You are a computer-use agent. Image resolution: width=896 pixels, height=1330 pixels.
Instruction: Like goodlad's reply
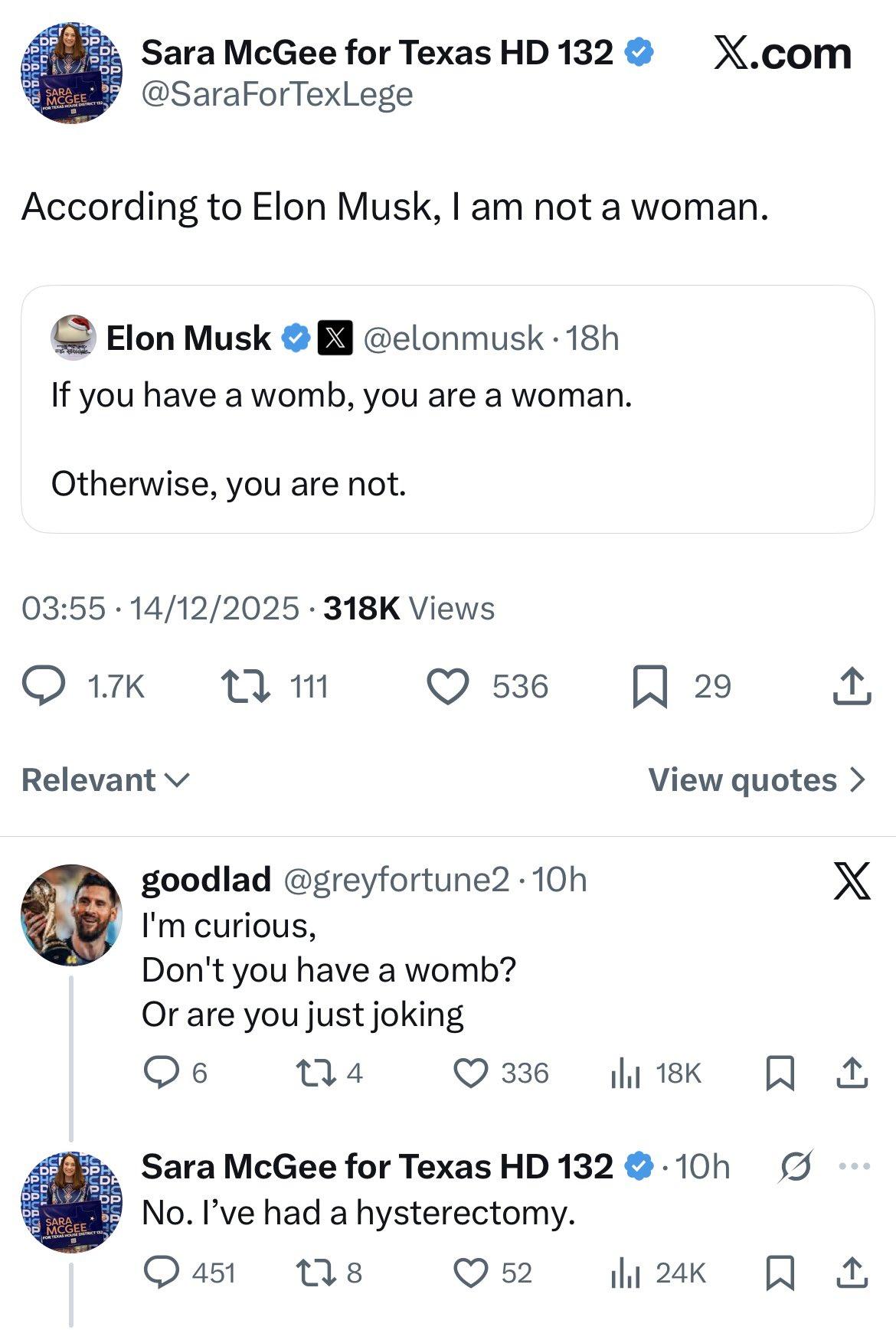(x=470, y=1073)
